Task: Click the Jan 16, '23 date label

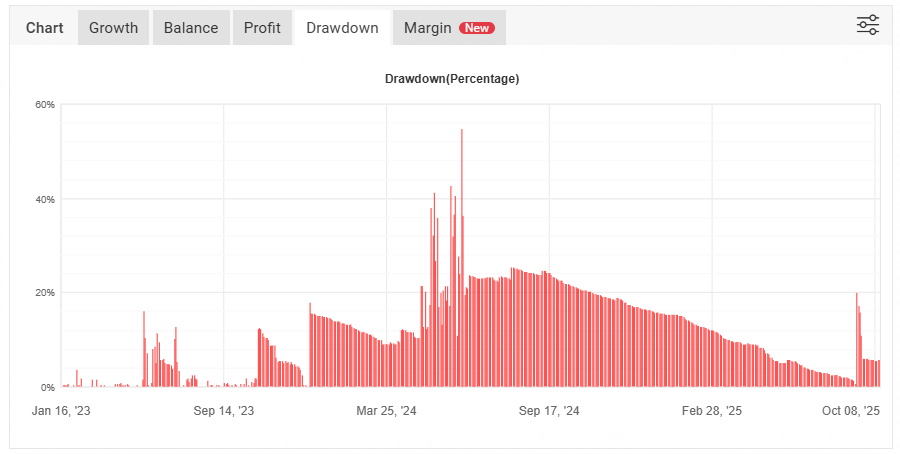Action: 62,411
